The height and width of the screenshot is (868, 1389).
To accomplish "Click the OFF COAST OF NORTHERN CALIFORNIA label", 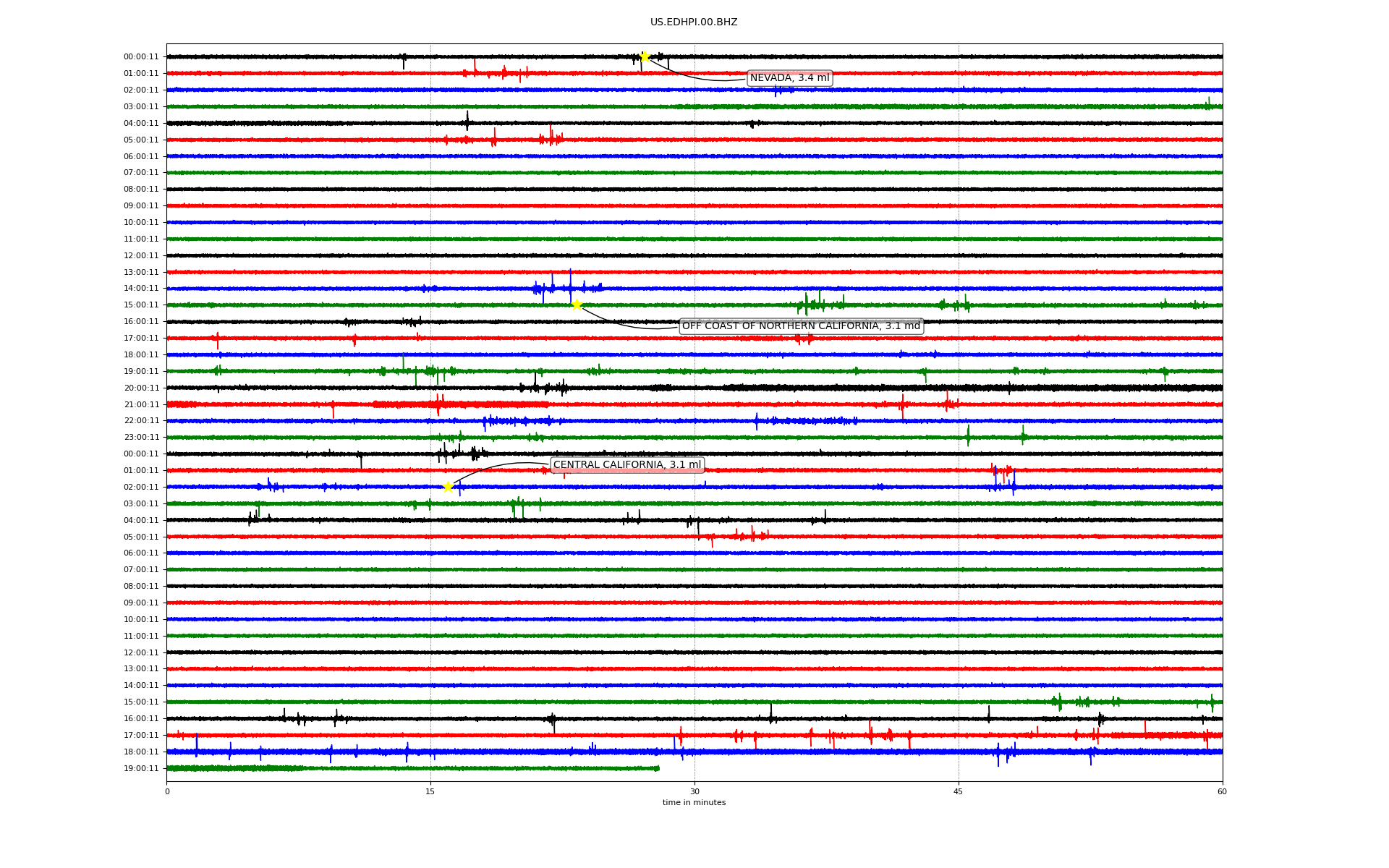I will tap(801, 326).
